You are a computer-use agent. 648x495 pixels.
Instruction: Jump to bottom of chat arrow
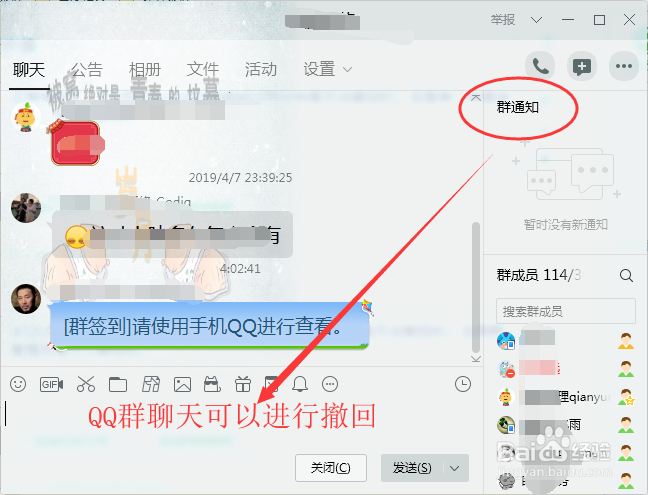click(476, 358)
